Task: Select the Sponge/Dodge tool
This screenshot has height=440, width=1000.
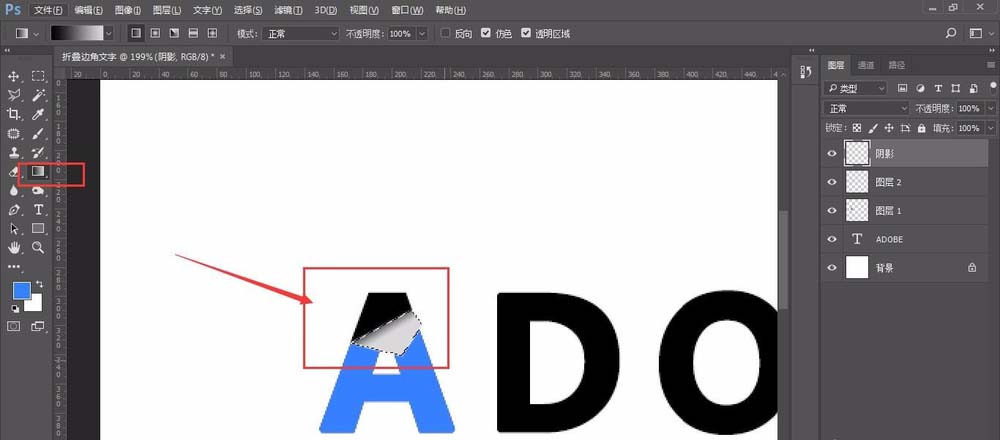Action: coord(38,190)
